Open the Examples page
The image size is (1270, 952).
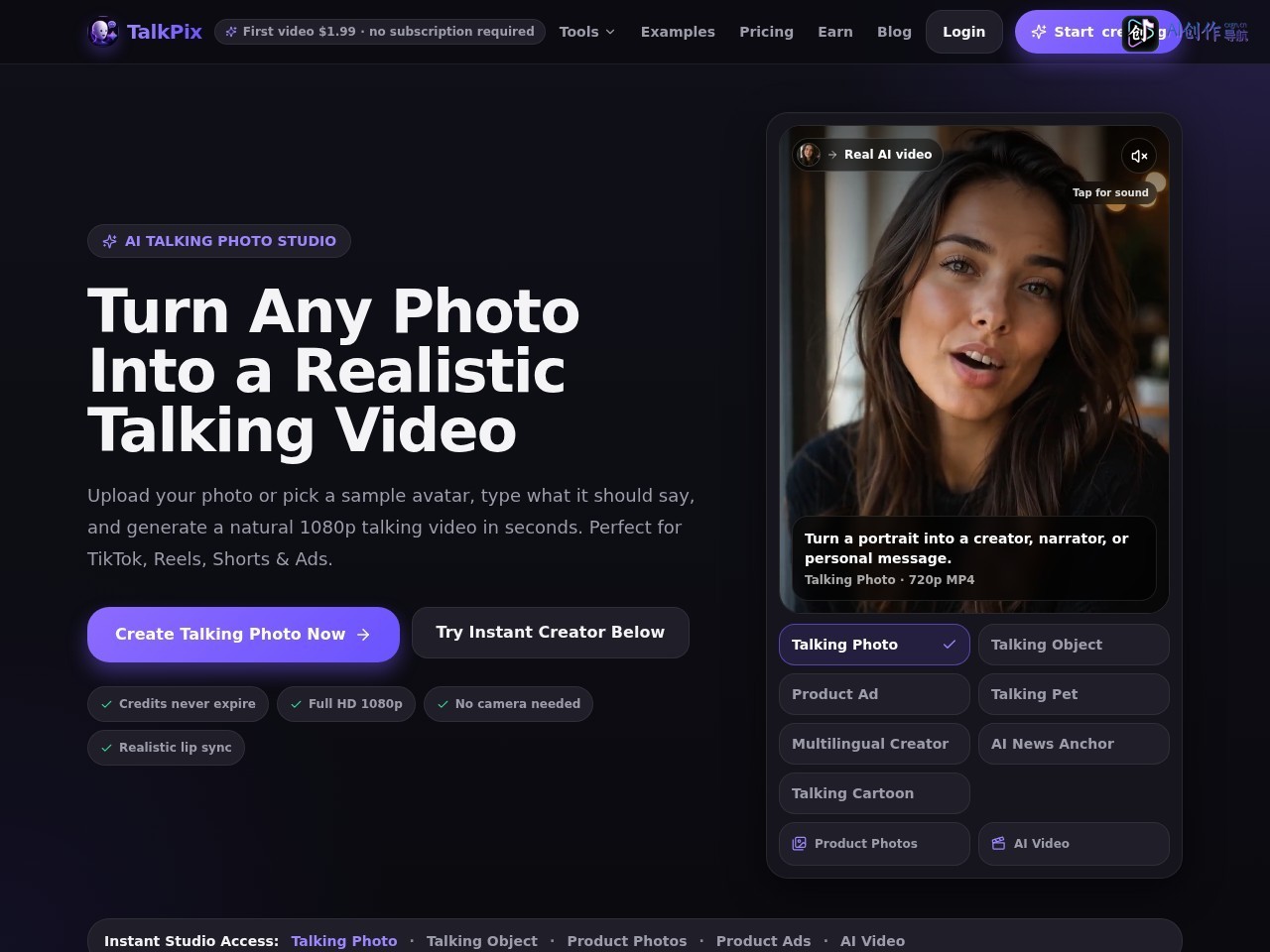(x=678, y=32)
